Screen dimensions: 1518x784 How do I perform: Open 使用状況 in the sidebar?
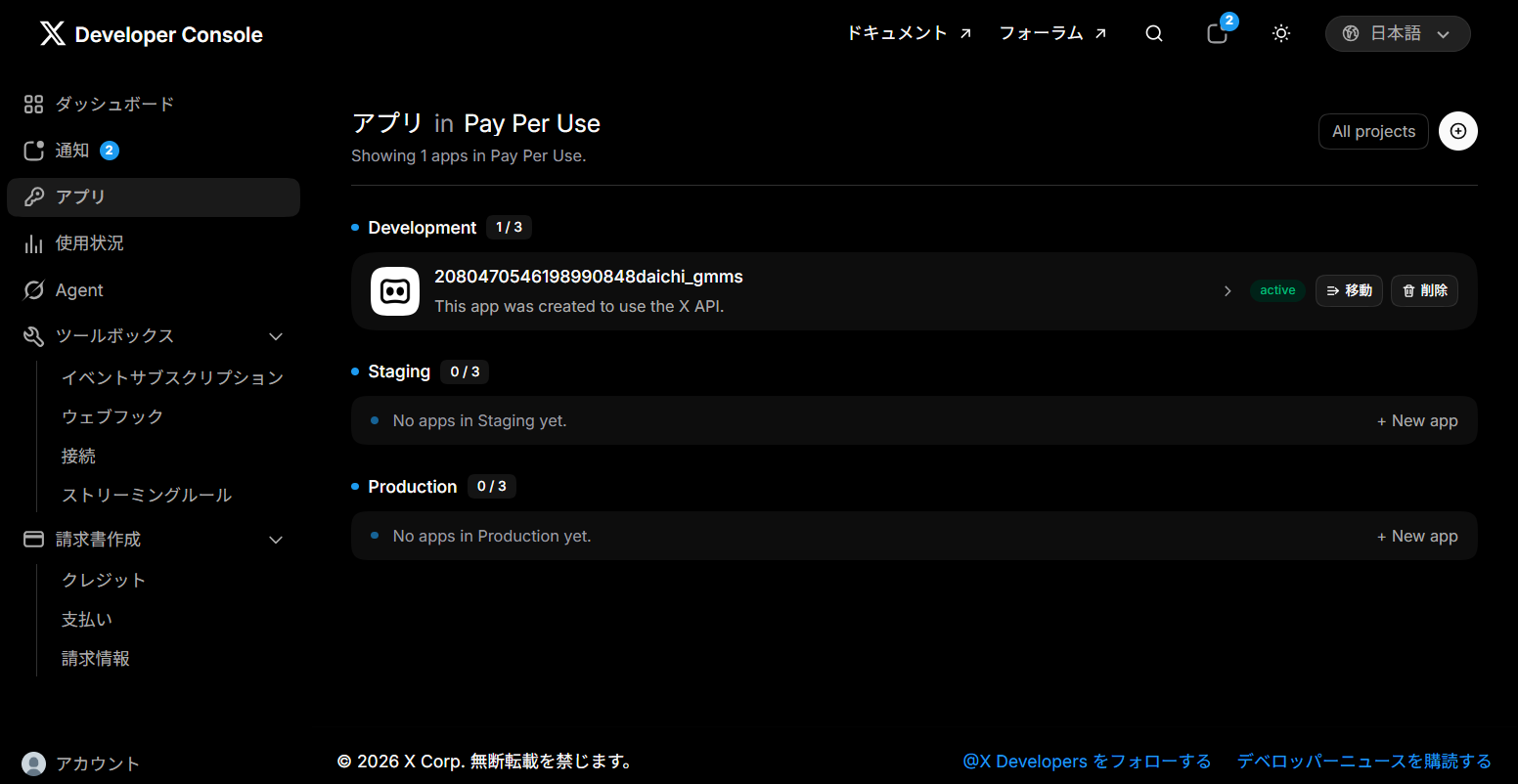89,243
